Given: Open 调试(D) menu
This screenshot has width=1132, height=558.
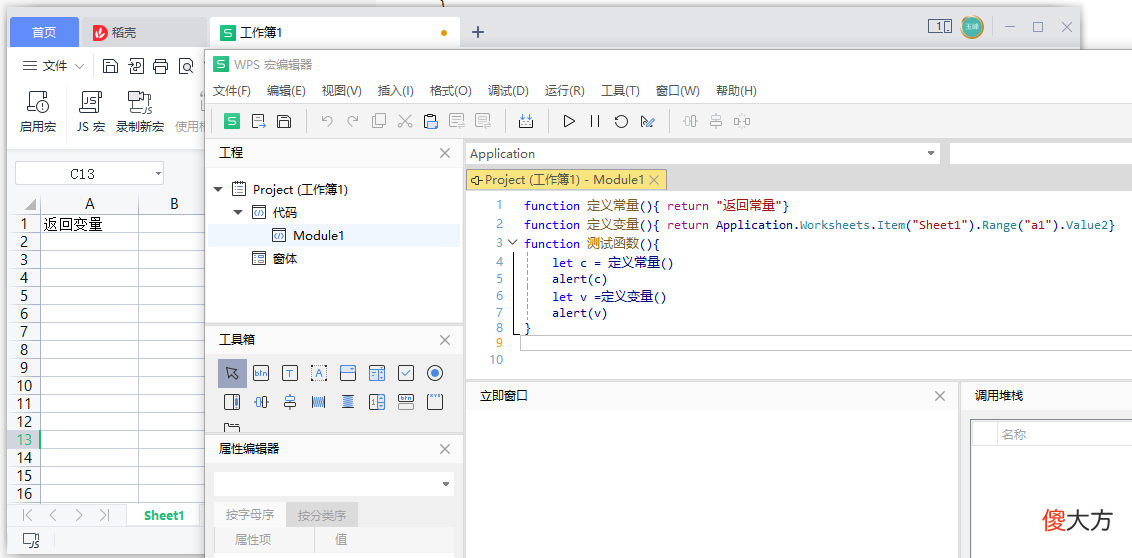Looking at the screenshot, I should tap(508, 91).
